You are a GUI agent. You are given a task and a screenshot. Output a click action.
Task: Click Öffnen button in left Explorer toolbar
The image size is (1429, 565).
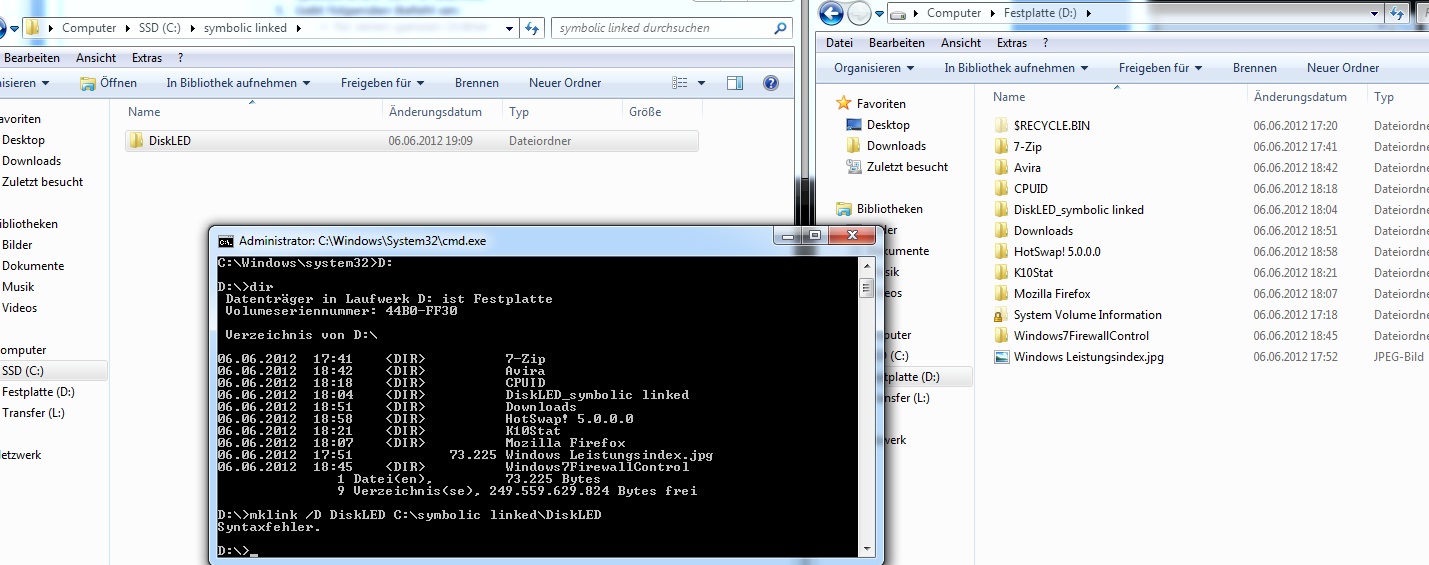point(108,83)
